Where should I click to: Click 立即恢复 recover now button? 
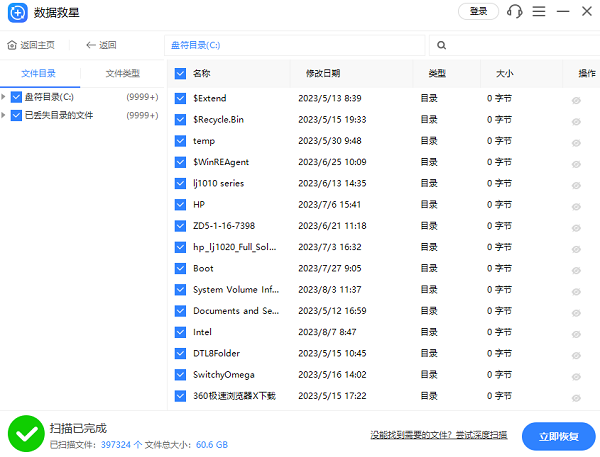pos(558,436)
